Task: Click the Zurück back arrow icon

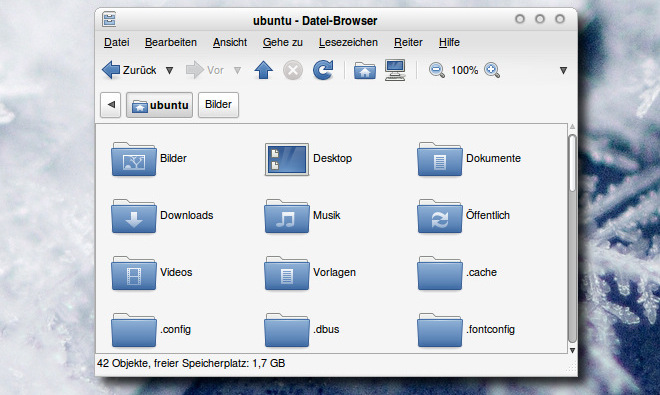Action: click(111, 70)
